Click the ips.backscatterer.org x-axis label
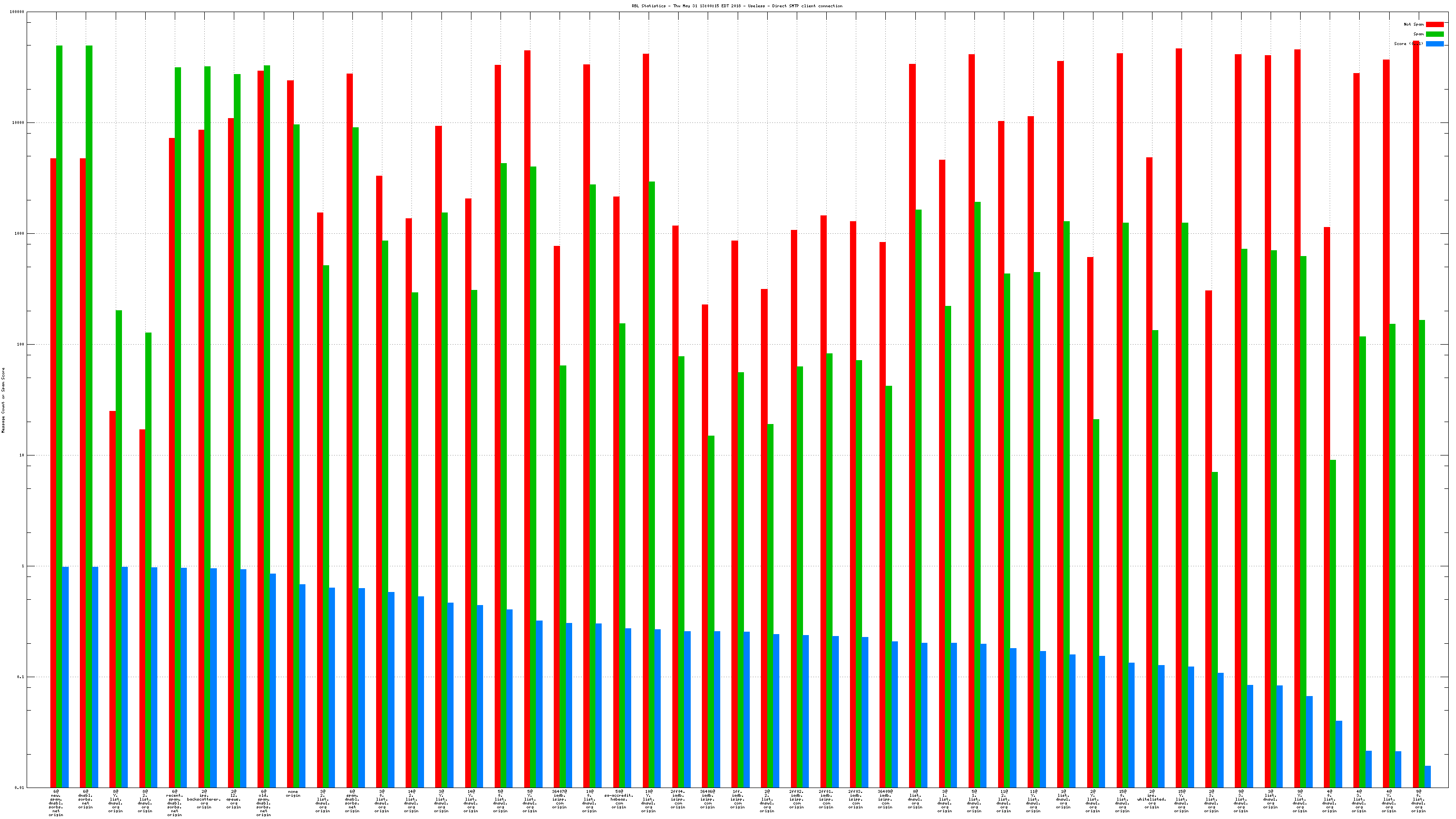The height and width of the screenshot is (819, 1456). tap(204, 799)
